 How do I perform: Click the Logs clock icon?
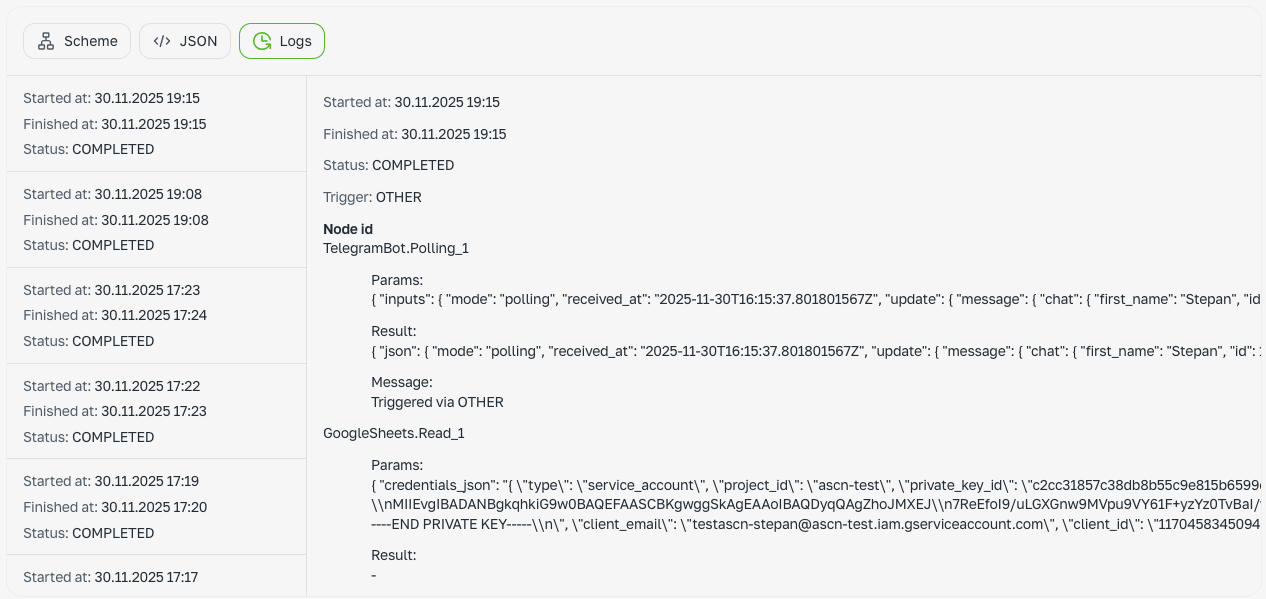coord(262,41)
